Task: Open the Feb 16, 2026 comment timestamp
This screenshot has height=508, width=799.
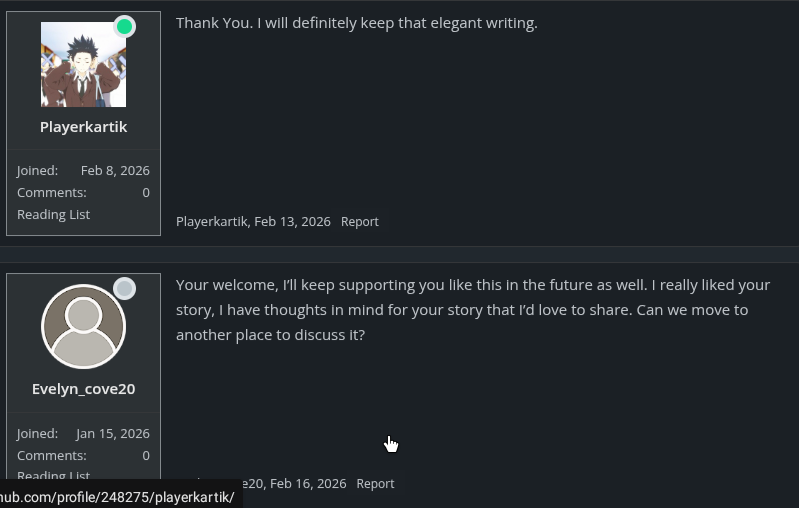Action: pos(308,483)
